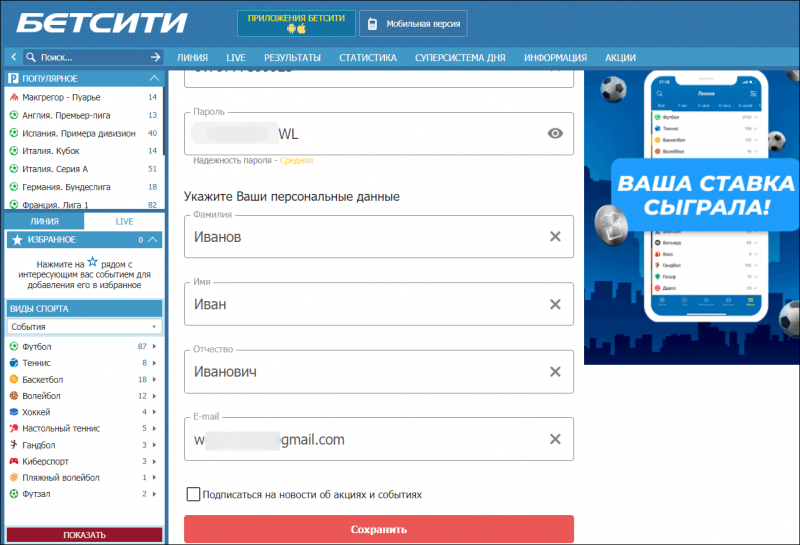Switch to the Линия sidebar tab
This screenshot has width=800, height=545.
pos(44,221)
